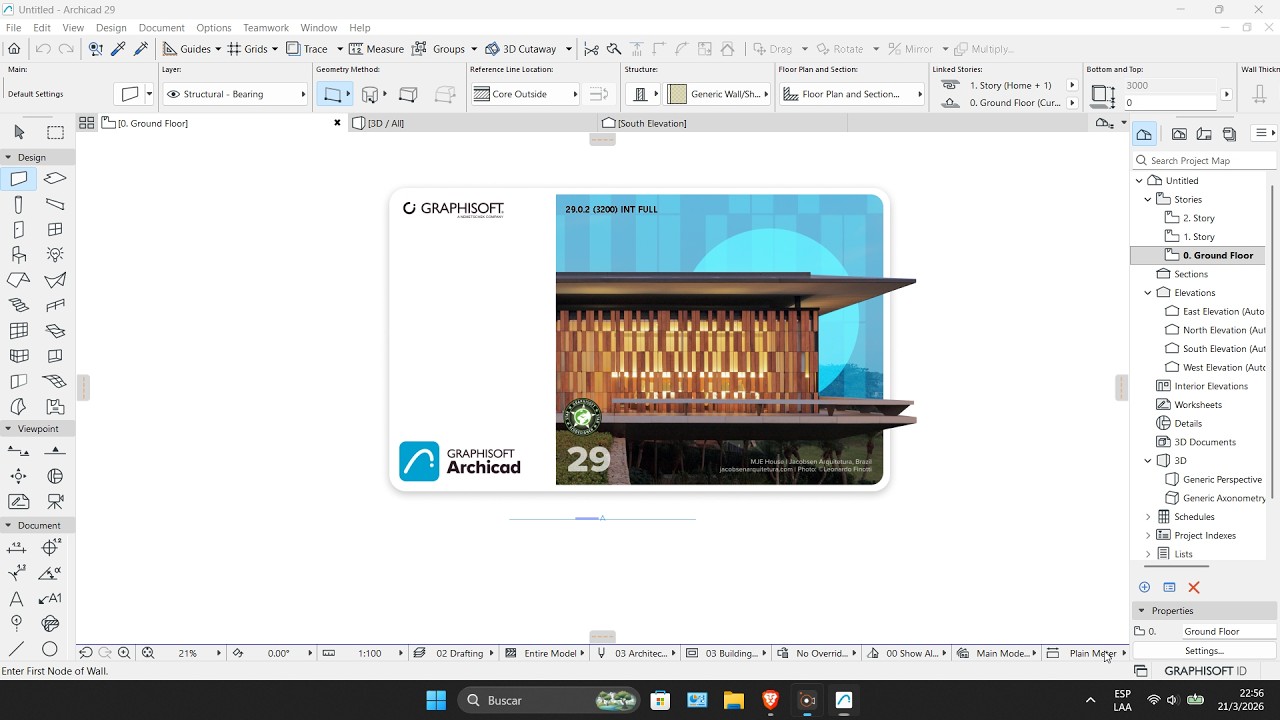
Task: Choose the Fill hatch tool
Action: click(50, 623)
